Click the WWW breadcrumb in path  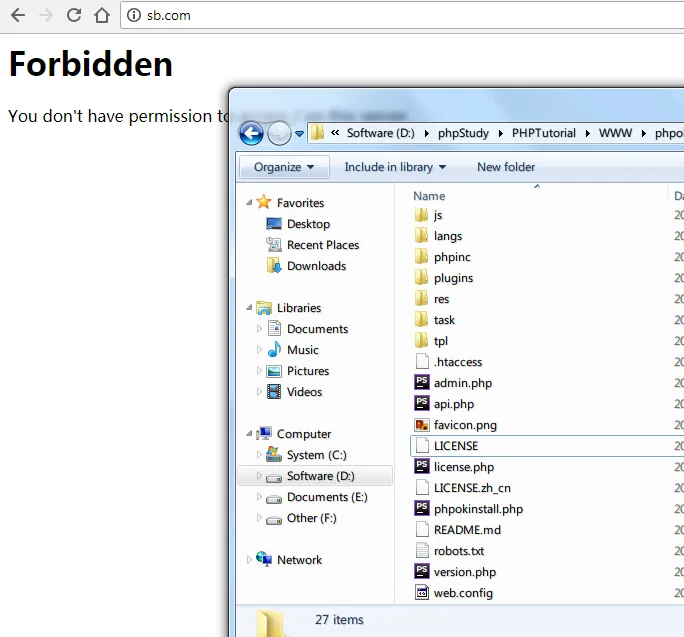click(x=616, y=133)
